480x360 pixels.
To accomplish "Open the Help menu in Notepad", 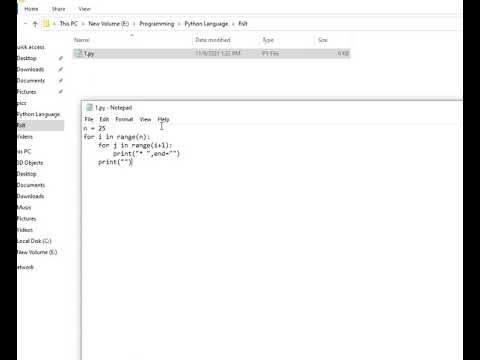I will (x=163, y=119).
